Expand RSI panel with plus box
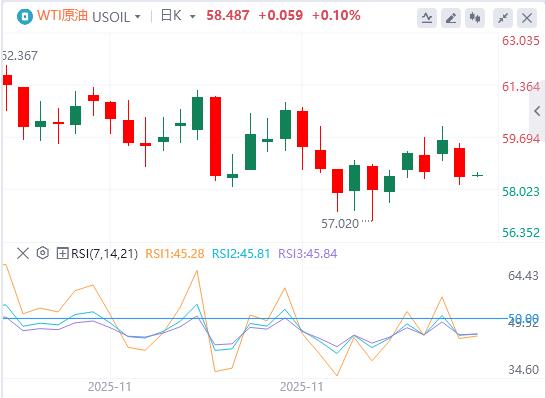The height and width of the screenshot is (398, 545). (x=62, y=253)
